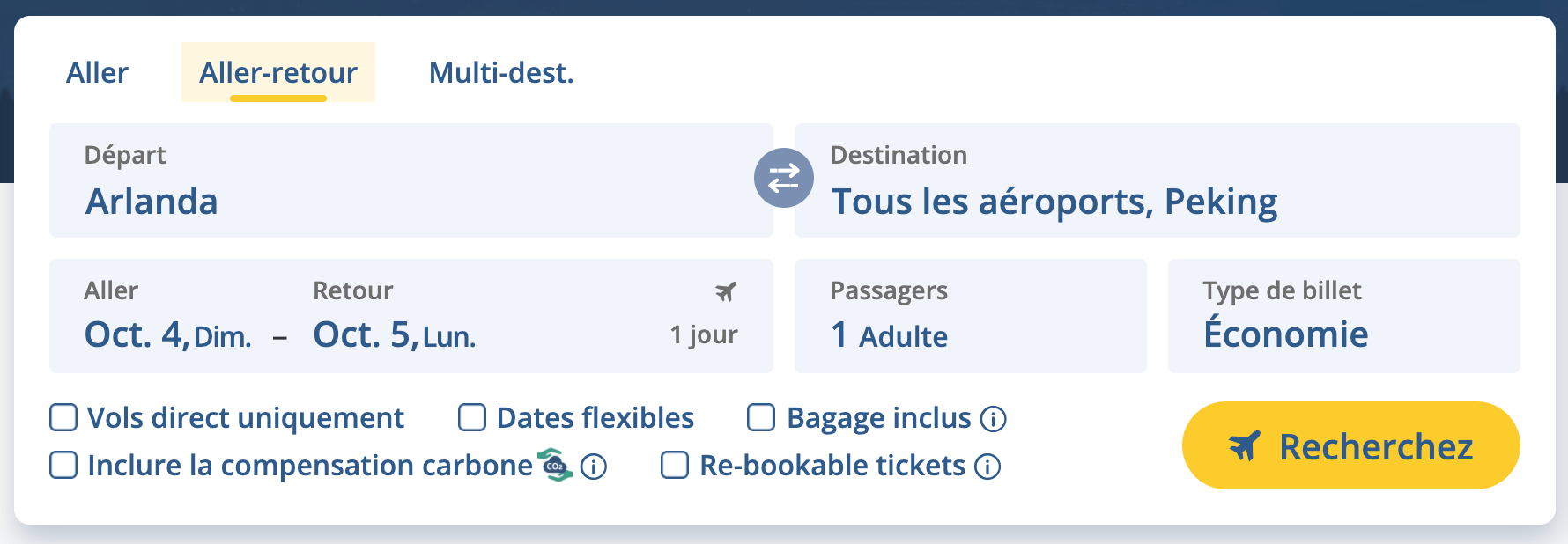Select the Multi-dest. tab
Viewport: 1568px width, 544px height.
tap(500, 72)
